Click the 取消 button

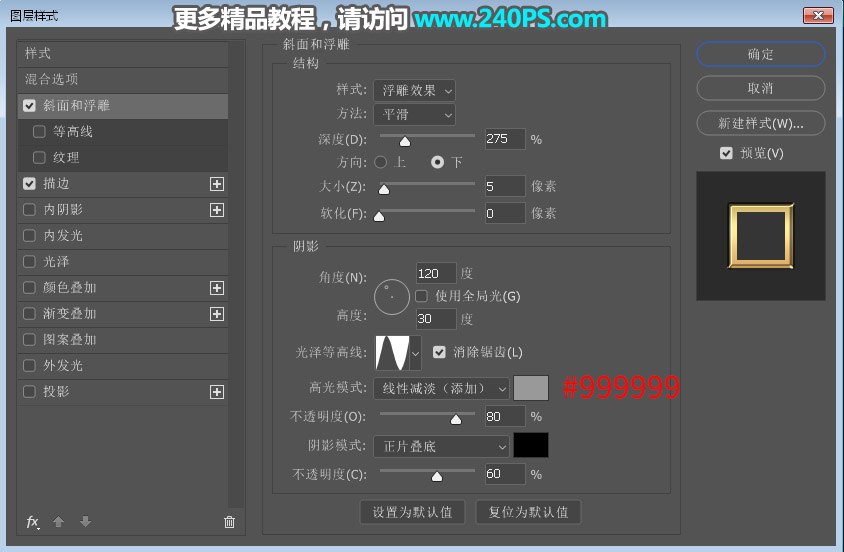click(761, 88)
